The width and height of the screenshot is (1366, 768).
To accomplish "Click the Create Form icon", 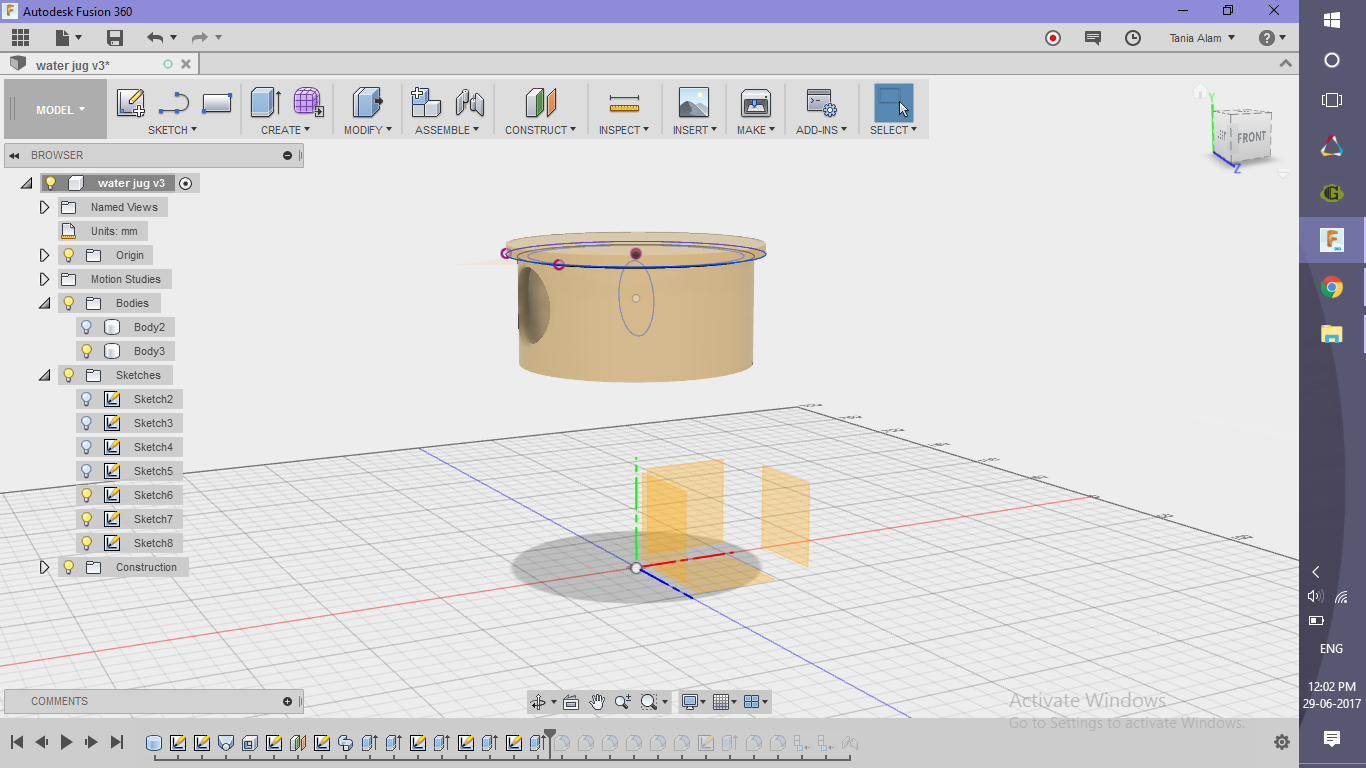I will 308,103.
